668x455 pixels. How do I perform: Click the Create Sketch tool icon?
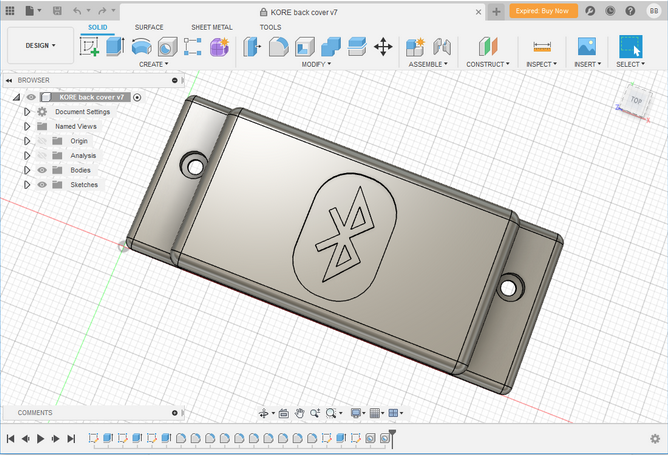tap(89, 46)
